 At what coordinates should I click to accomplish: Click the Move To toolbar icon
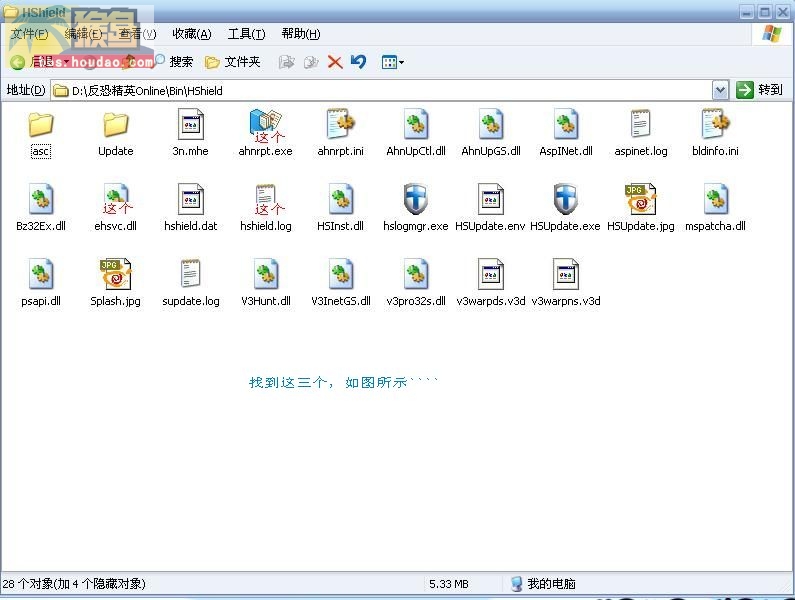click(286, 62)
